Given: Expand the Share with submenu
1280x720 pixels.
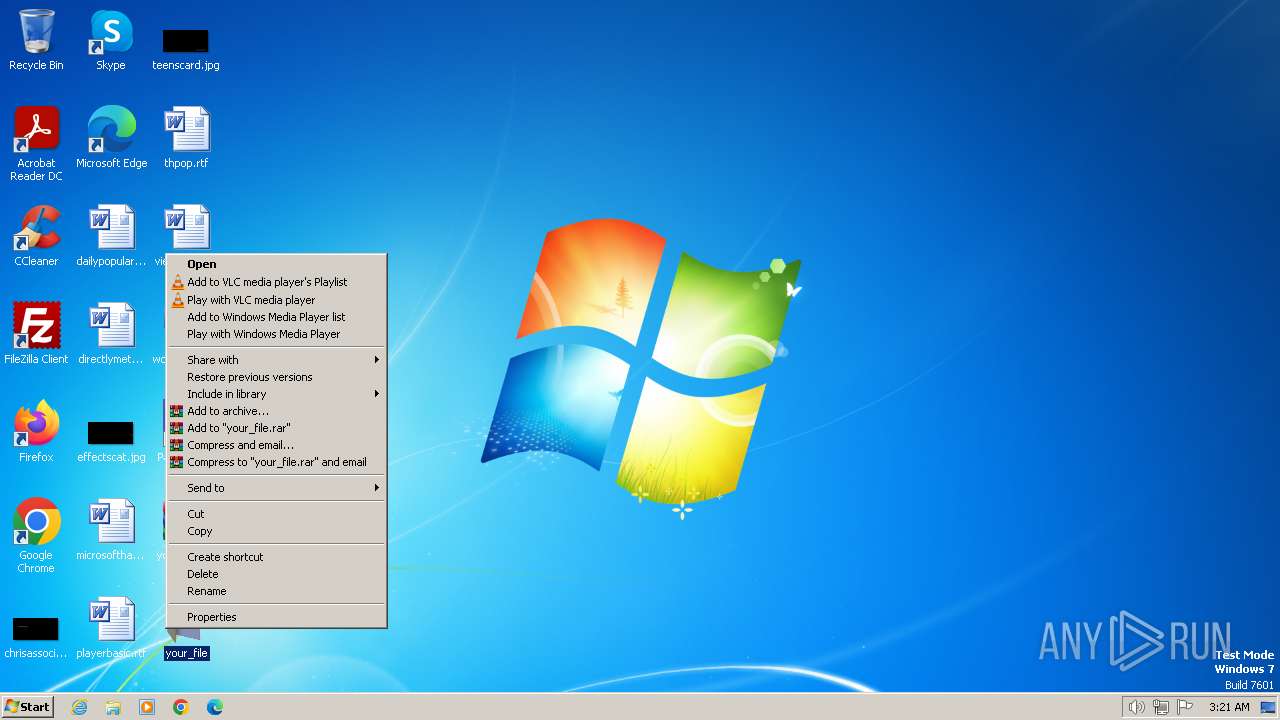Looking at the screenshot, I should click(276, 360).
